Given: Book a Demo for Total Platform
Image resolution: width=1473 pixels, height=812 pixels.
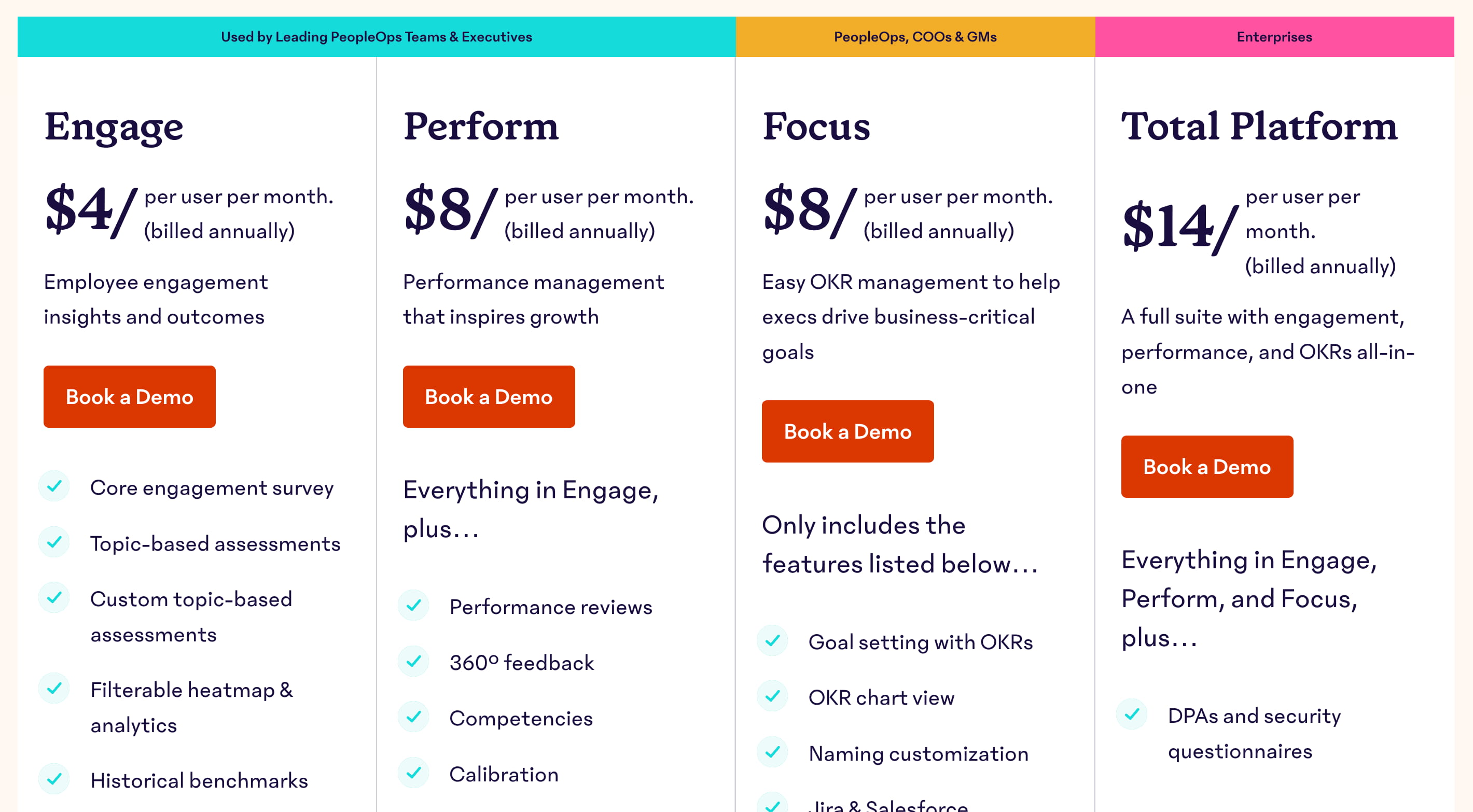Looking at the screenshot, I should (1206, 467).
